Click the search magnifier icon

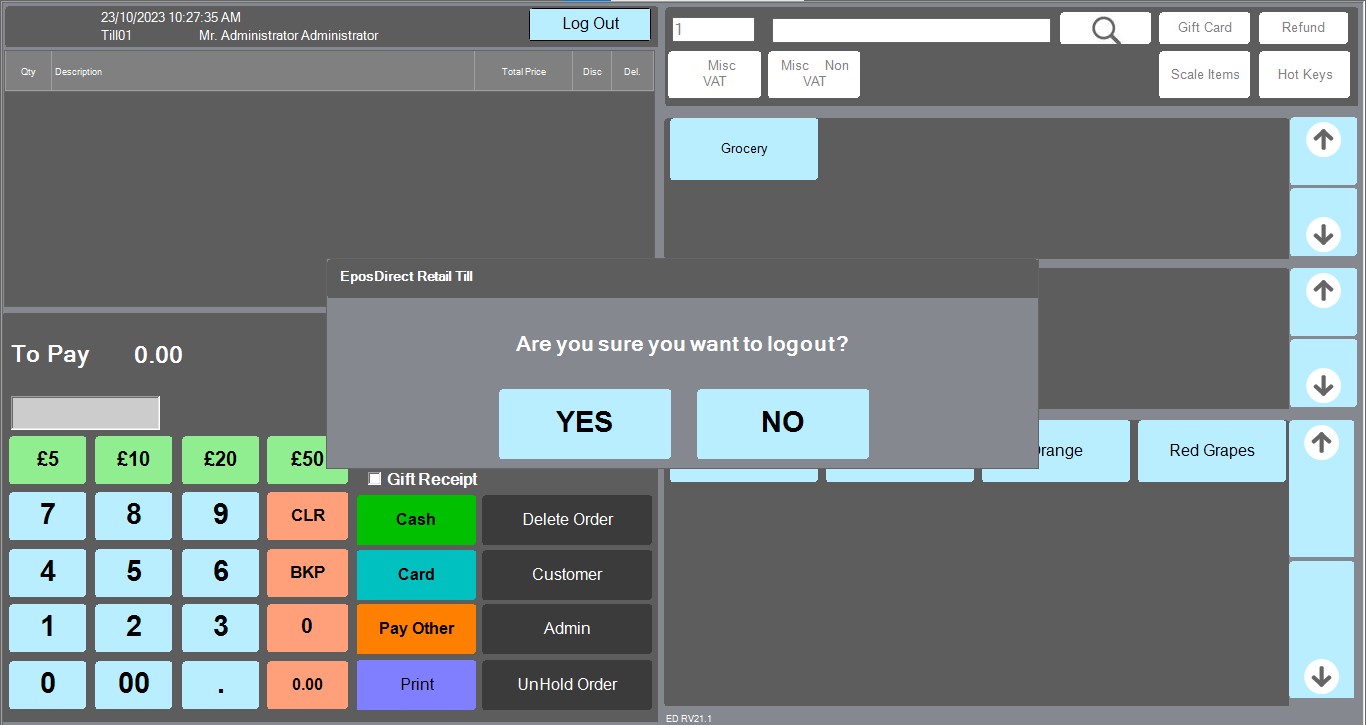[1104, 28]
